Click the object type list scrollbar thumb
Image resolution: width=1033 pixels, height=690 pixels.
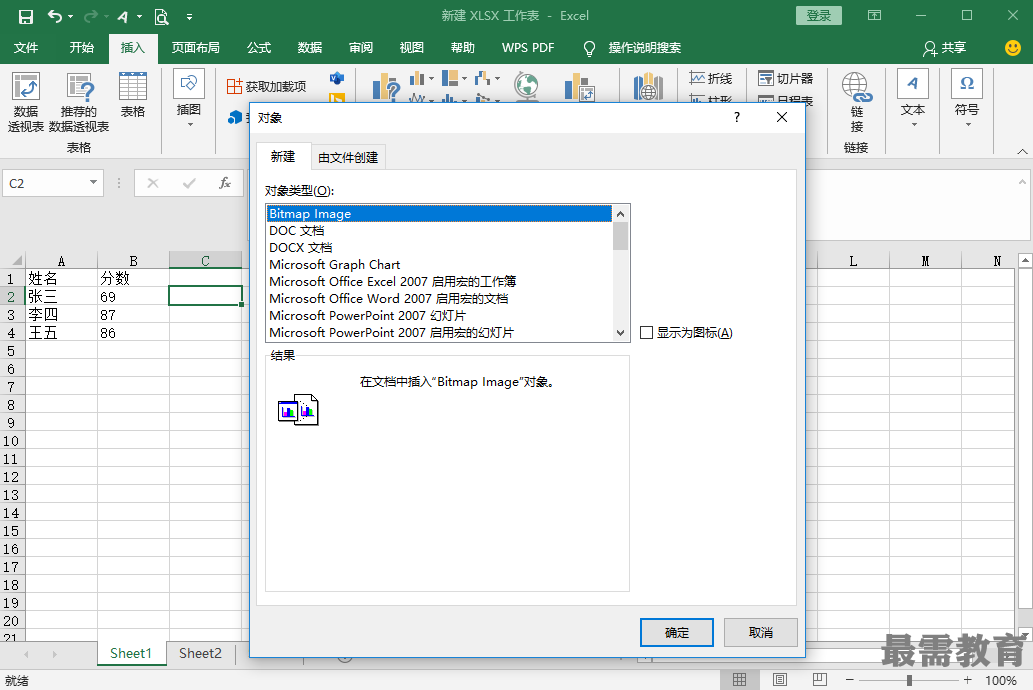[621, 236]
